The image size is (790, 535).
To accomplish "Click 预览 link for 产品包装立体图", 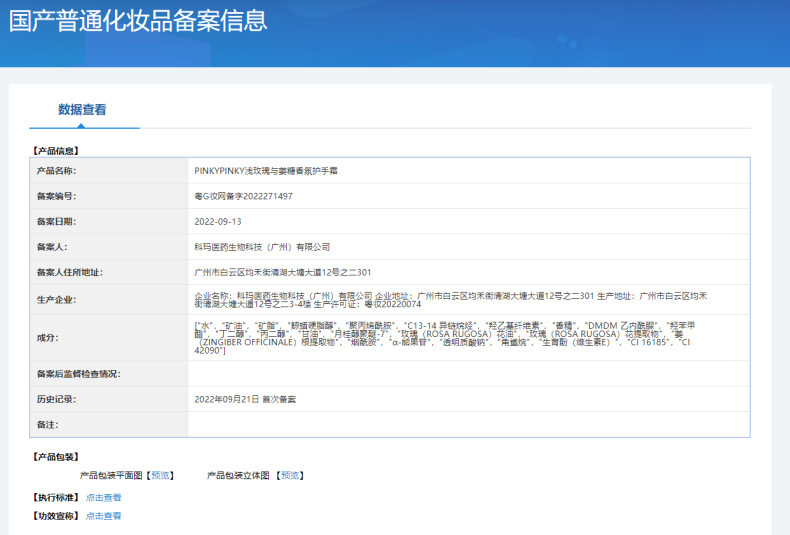I will 289,475.
